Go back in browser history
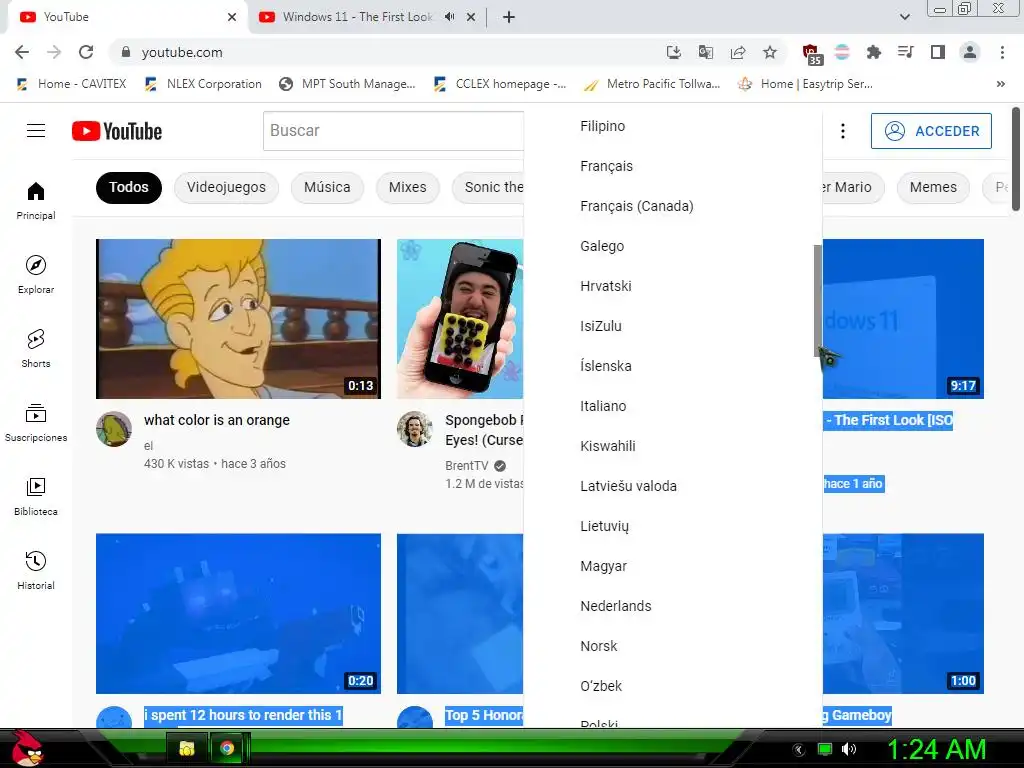This screenshot has width=1024, height=768. (22, 52)
